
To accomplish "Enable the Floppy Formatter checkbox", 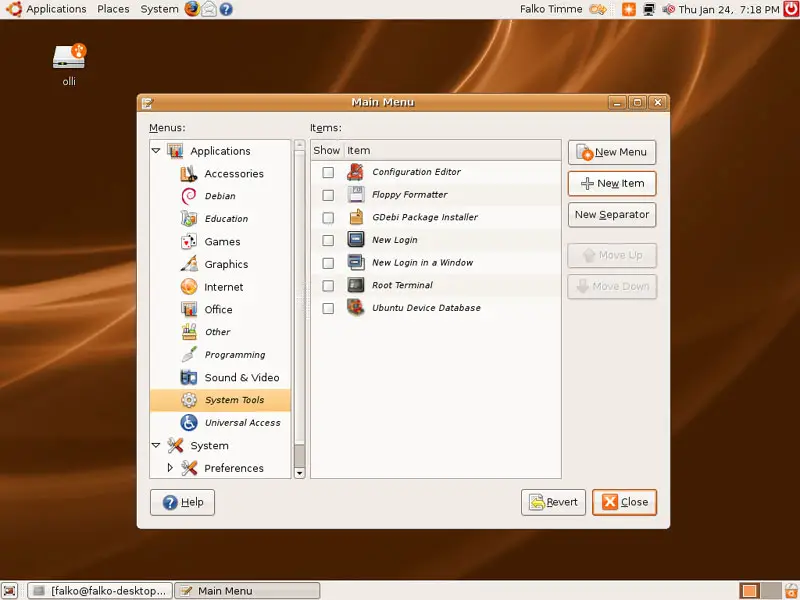I will coord(328,195).
